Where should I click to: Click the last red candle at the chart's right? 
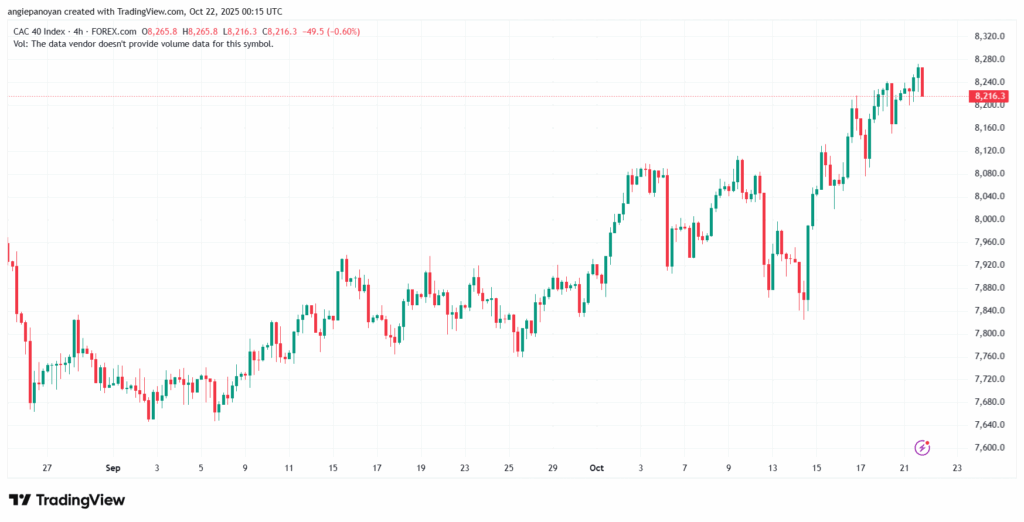921,82
